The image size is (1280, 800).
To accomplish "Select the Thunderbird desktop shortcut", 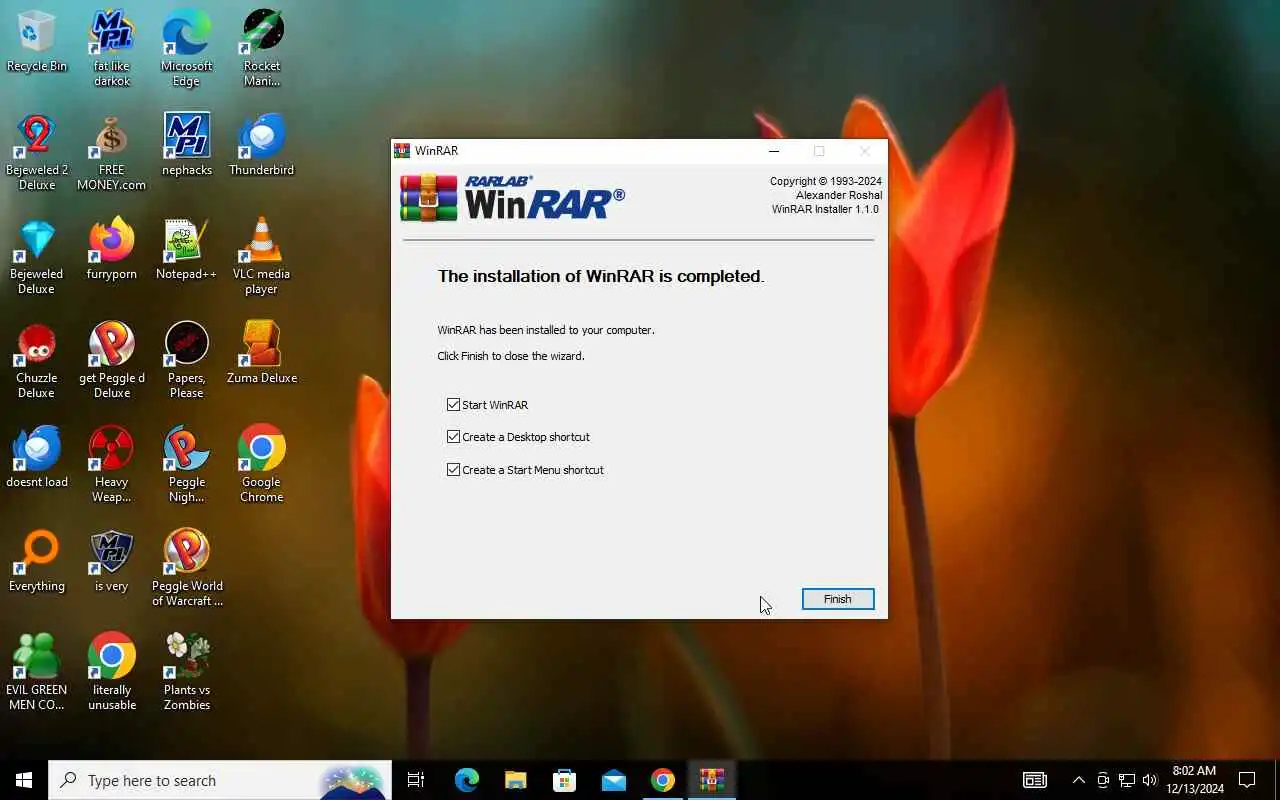I will pyautogui.click(x=262, y=145).
